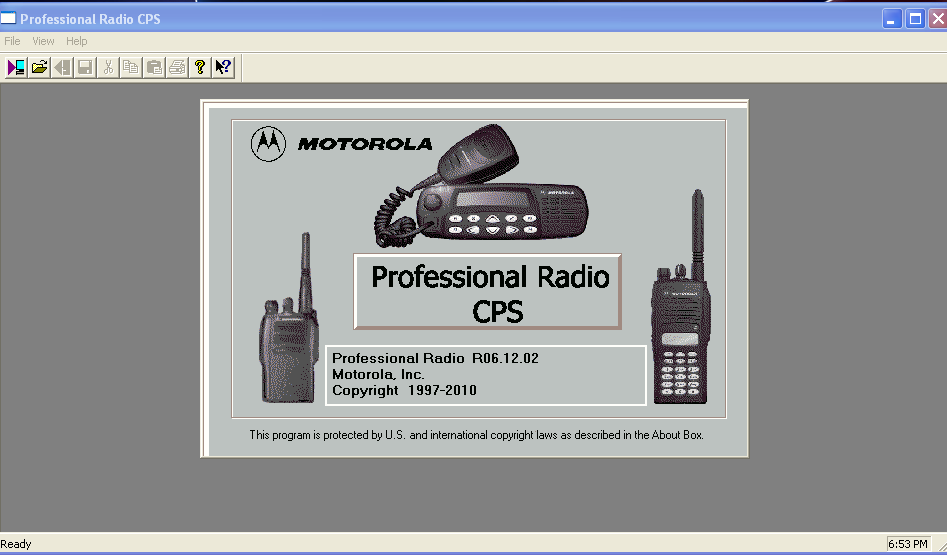This screenshot has height=555, width=947.
Task: Open the File menu
Action: click(12, 41)
